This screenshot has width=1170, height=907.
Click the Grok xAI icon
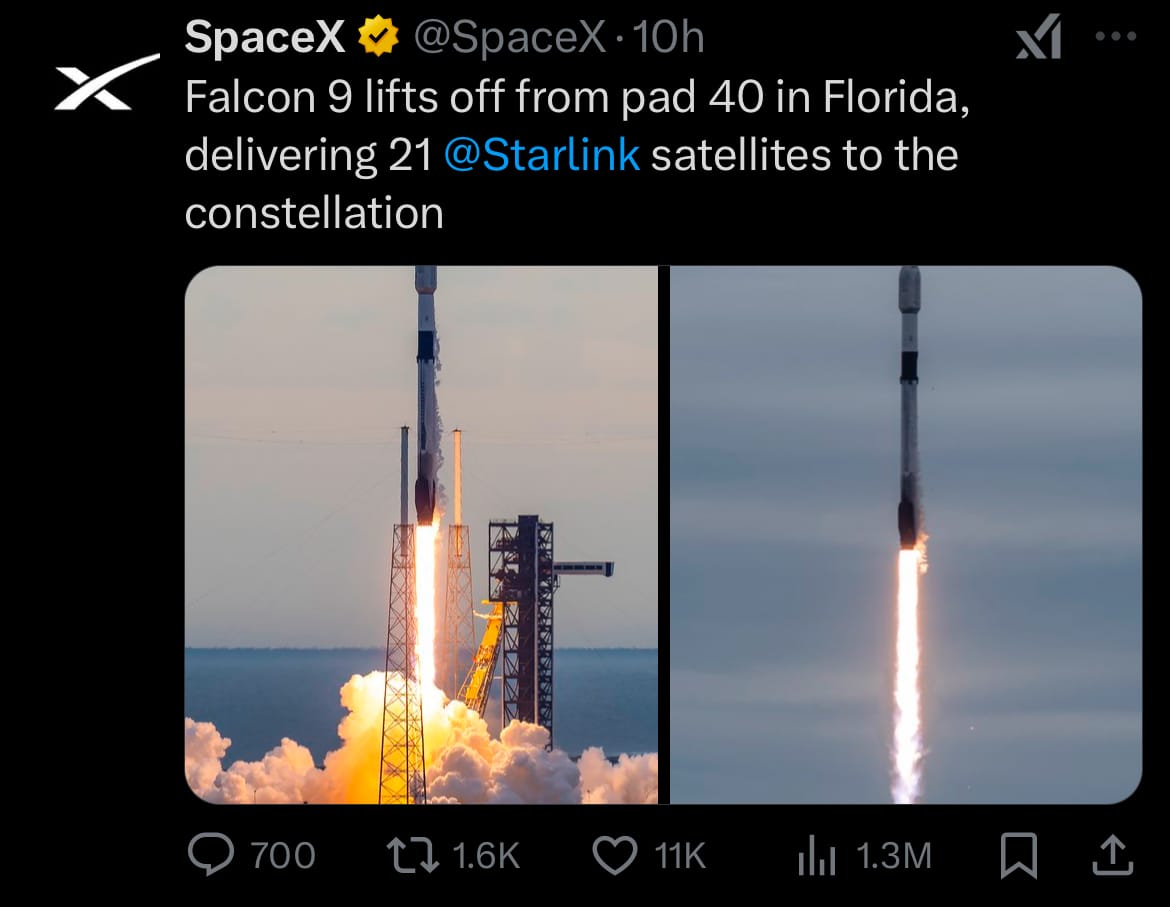coord(1039,37)
